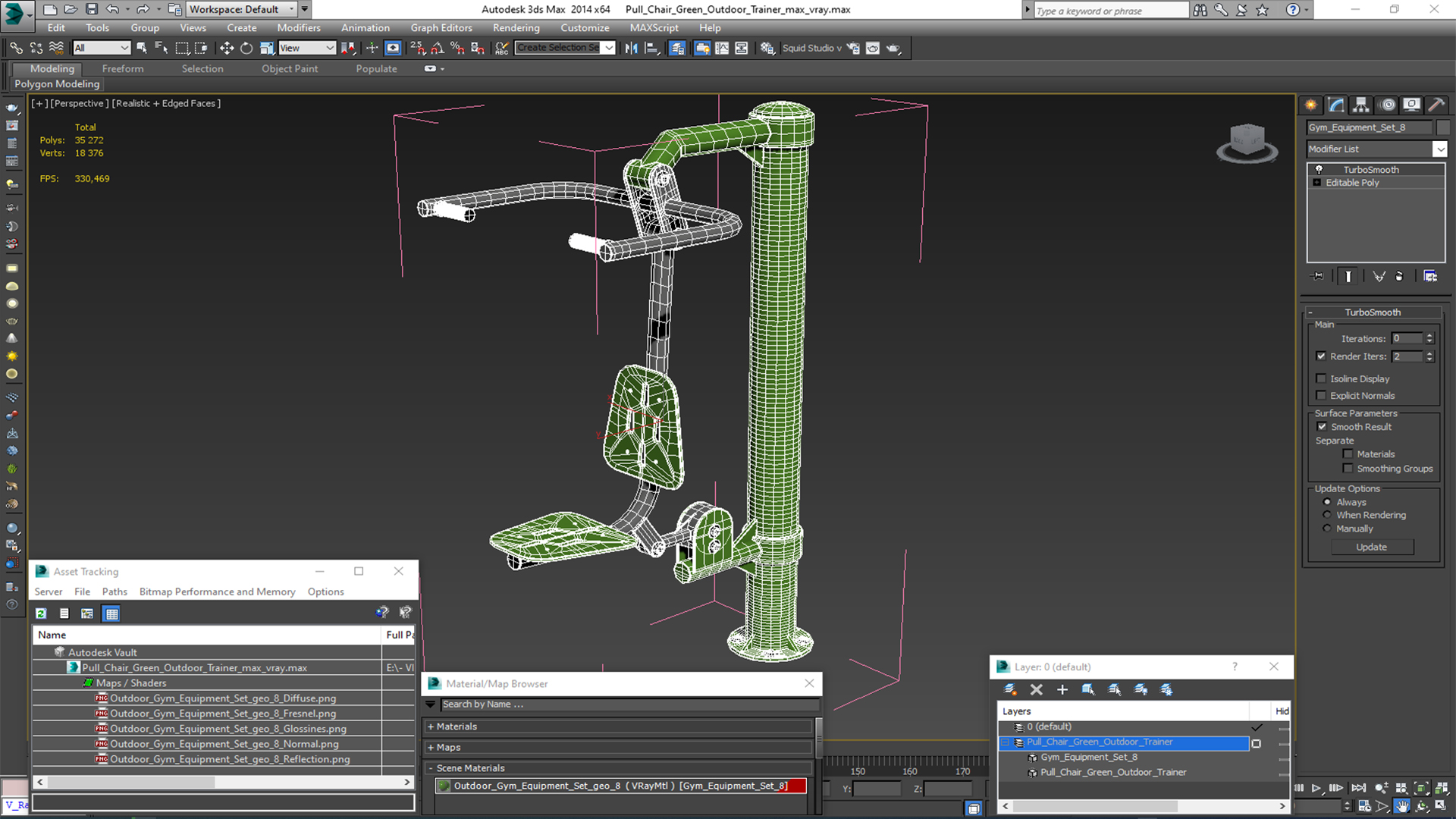1456x819 pixels.
Task: Select the Move transform tool
Action: click(x=227, y=48)
